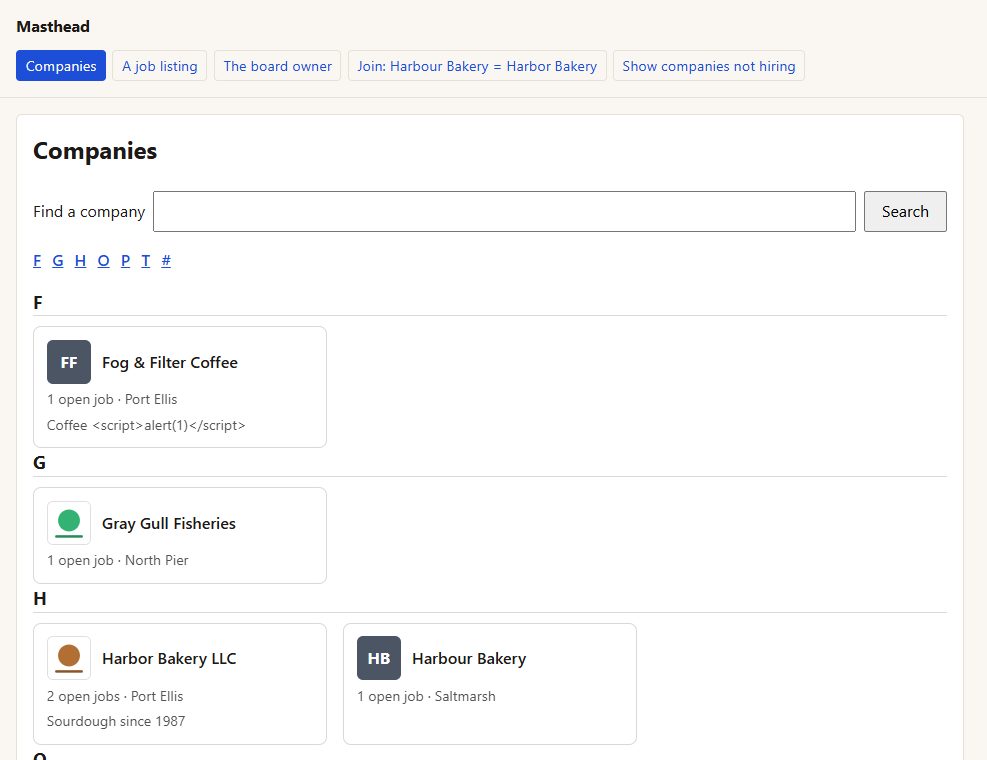Jump to letter G link
This screenshot has height=760, width=987.
point(58,261)
